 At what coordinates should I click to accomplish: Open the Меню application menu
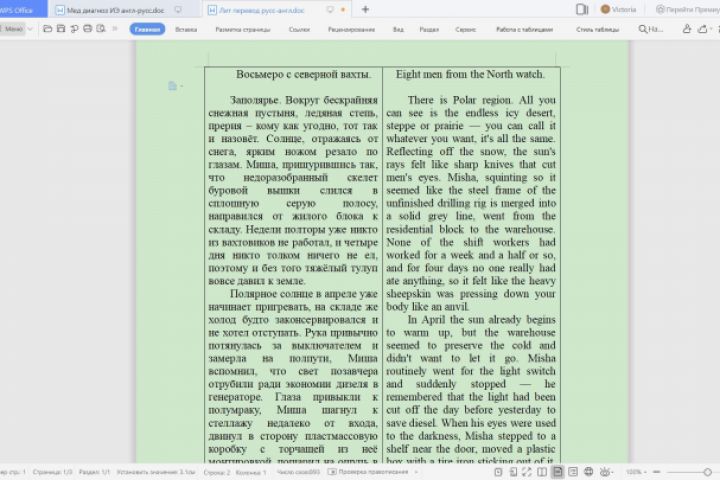(16, 29)
